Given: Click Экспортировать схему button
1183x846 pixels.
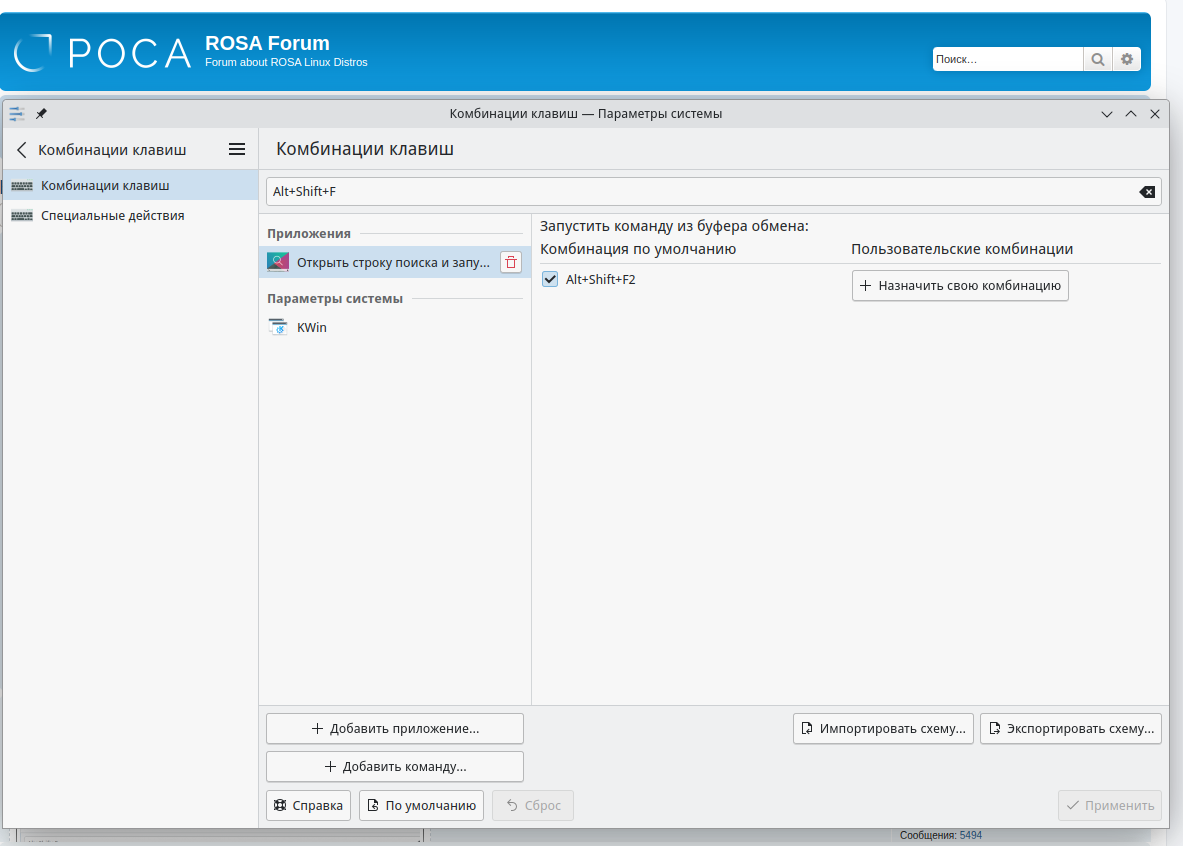Looking at the screenshot, I should [1071, 728].
